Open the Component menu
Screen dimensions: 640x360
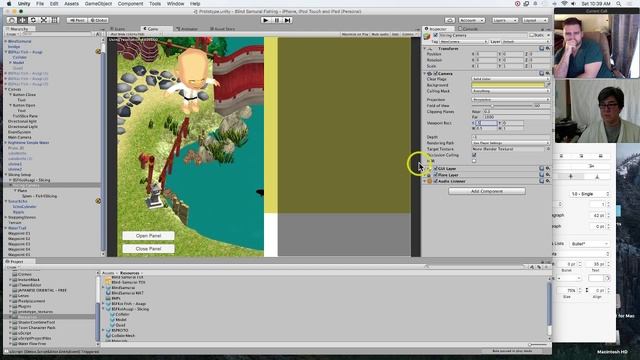[x=130, y=4]
